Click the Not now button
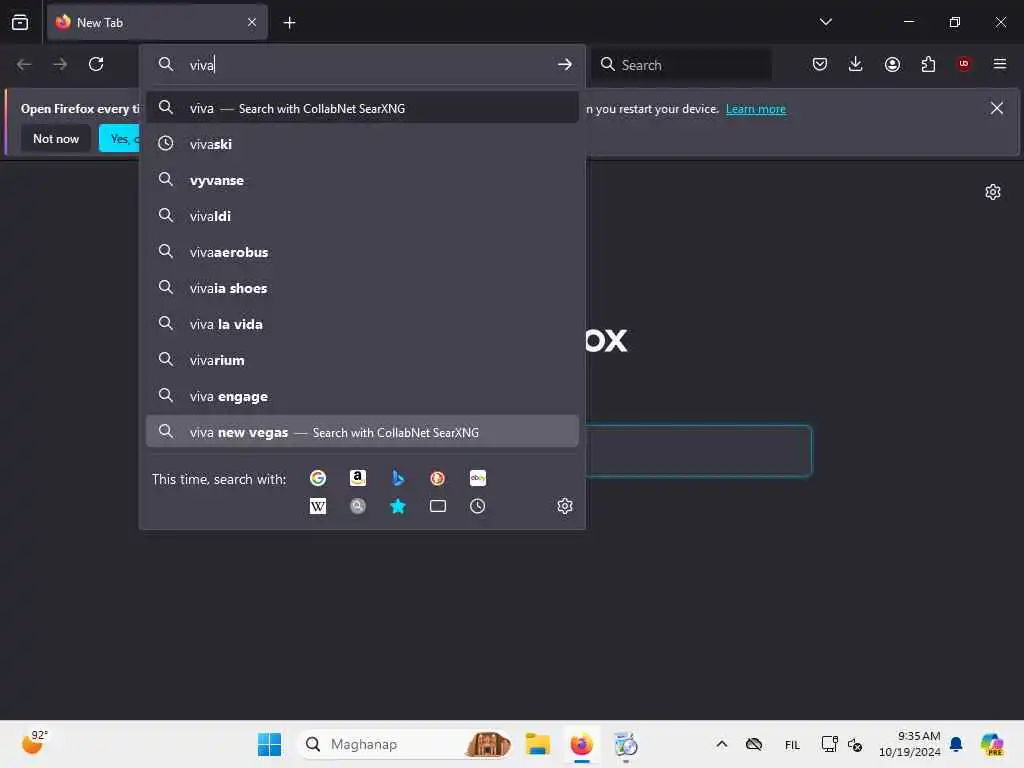Image resolution: width=1024 pixels, height=768 pixels. tap(56, 138)
